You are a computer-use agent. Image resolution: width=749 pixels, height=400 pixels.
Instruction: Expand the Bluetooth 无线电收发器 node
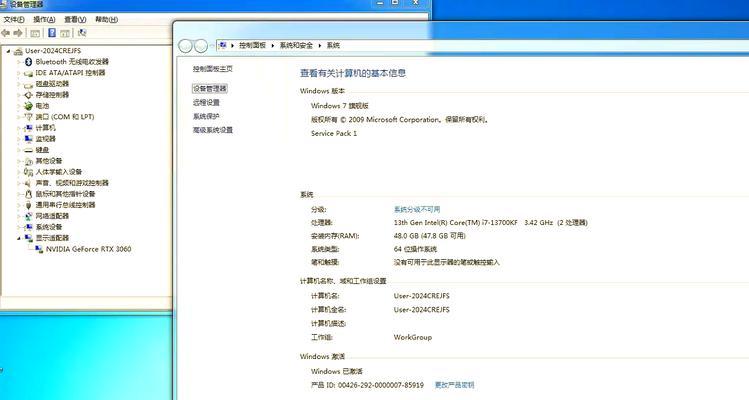[19, 62]
